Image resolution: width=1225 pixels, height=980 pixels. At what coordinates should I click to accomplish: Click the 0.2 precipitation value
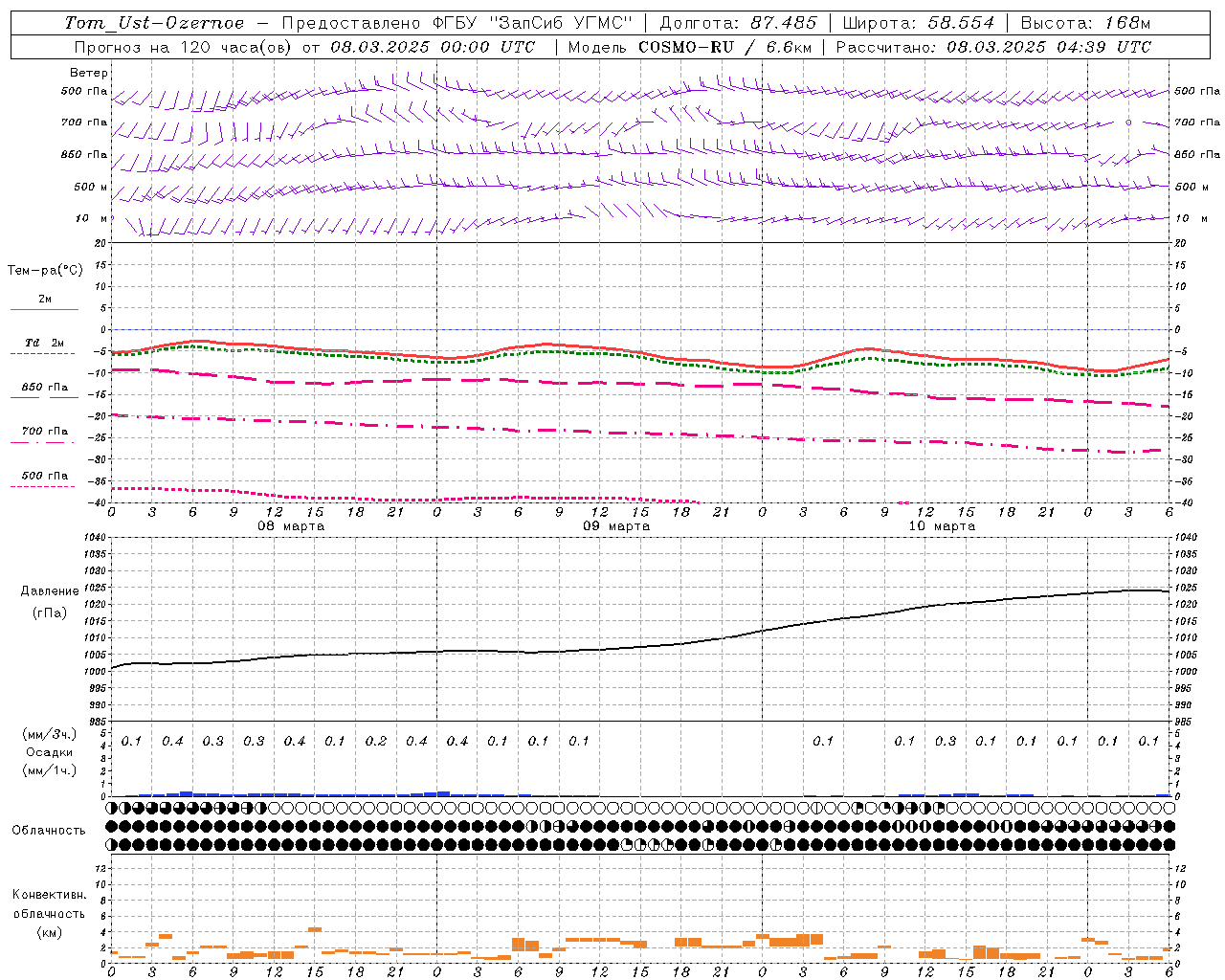[376, 742]
